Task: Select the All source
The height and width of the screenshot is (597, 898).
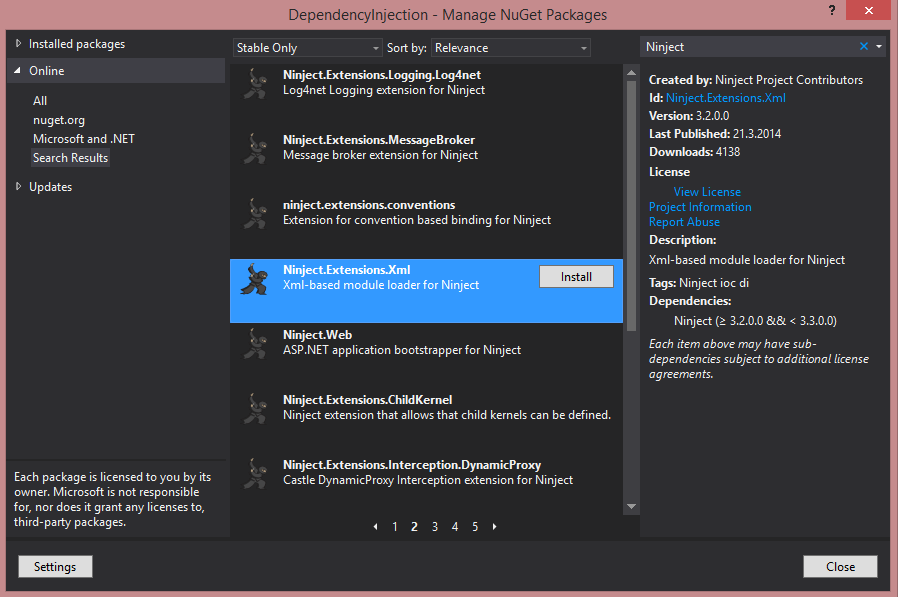Action: point(40,101)
